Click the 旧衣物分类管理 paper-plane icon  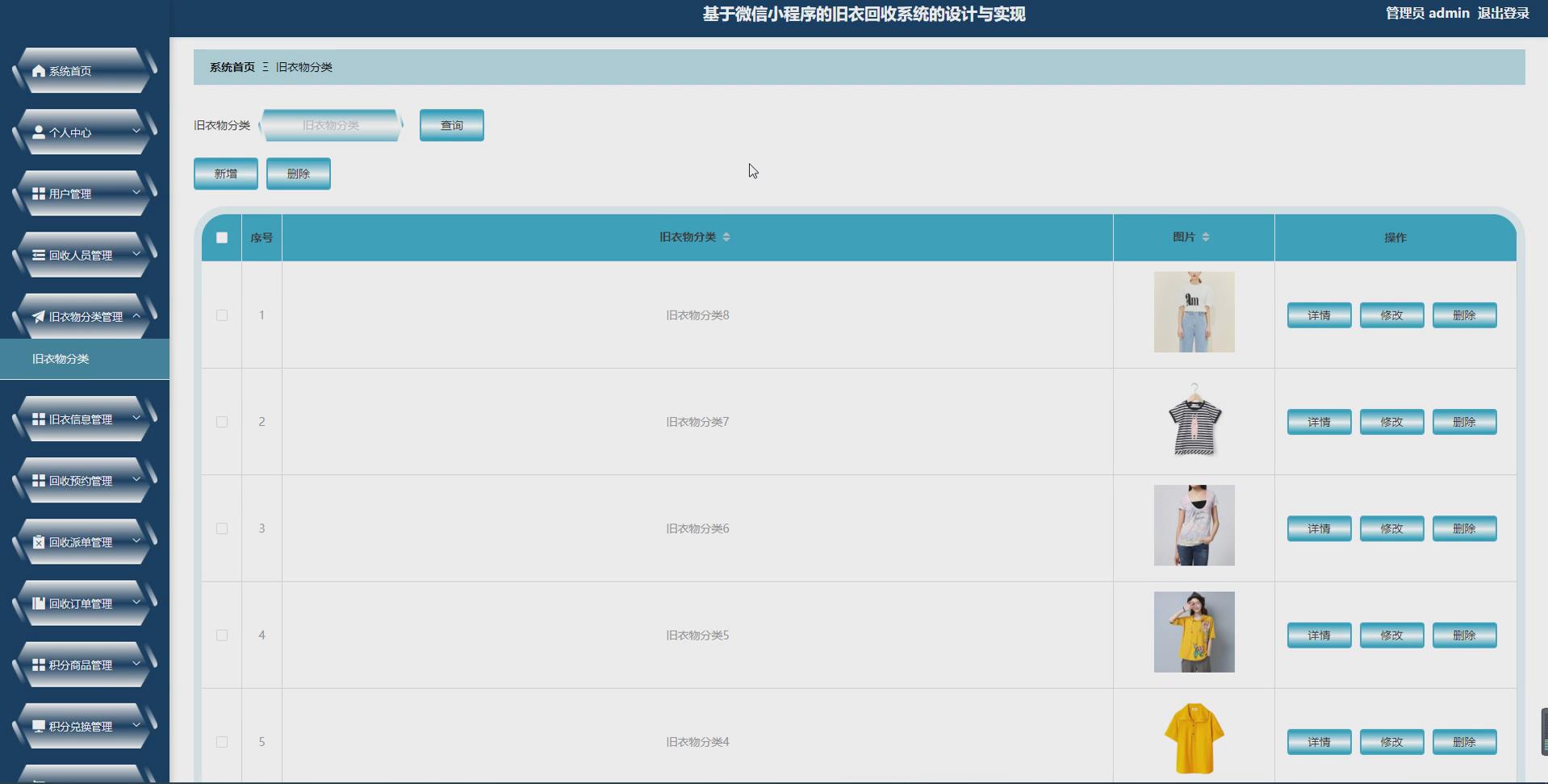click(38, 316)
